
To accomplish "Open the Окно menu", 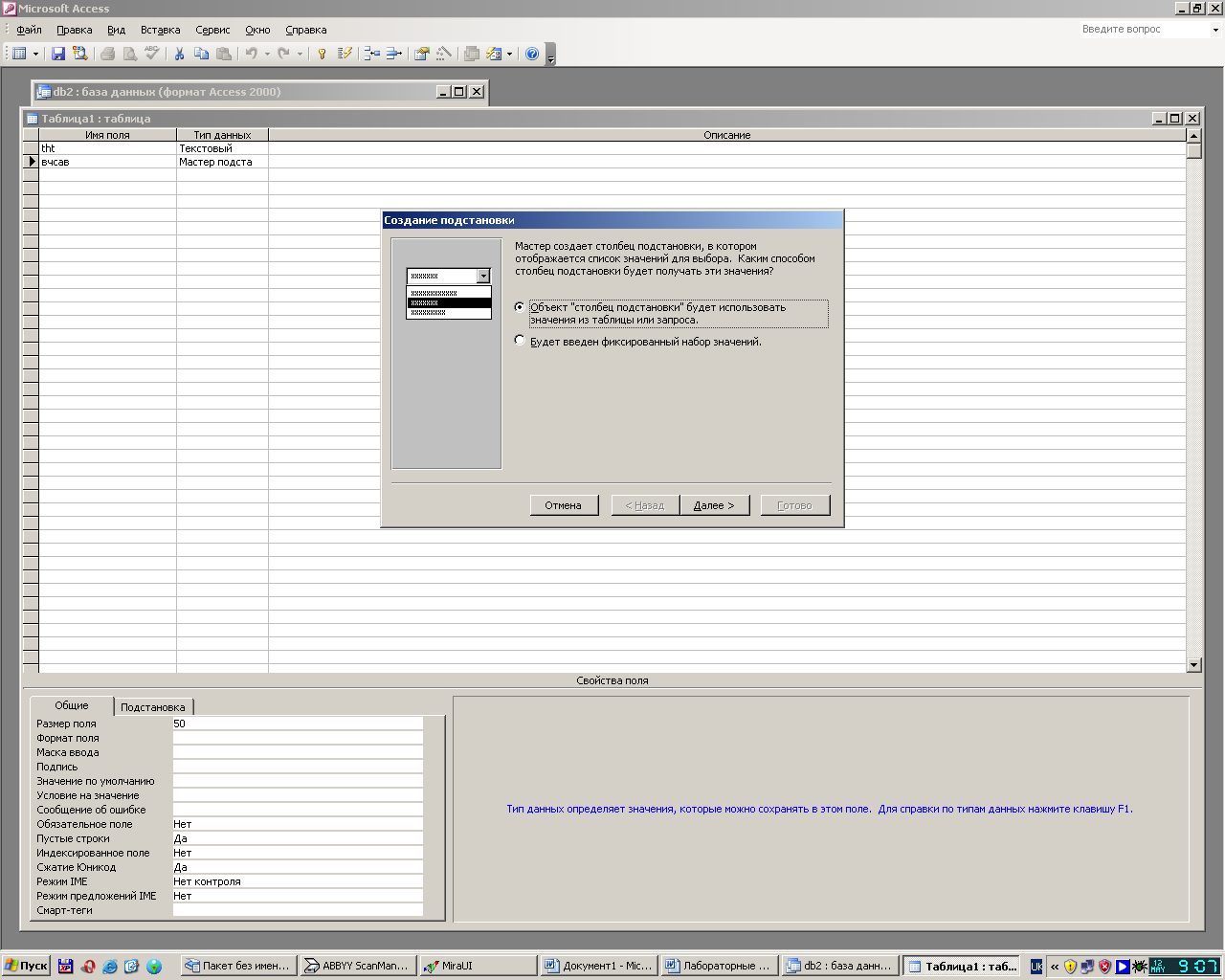I will click(257, 30).
